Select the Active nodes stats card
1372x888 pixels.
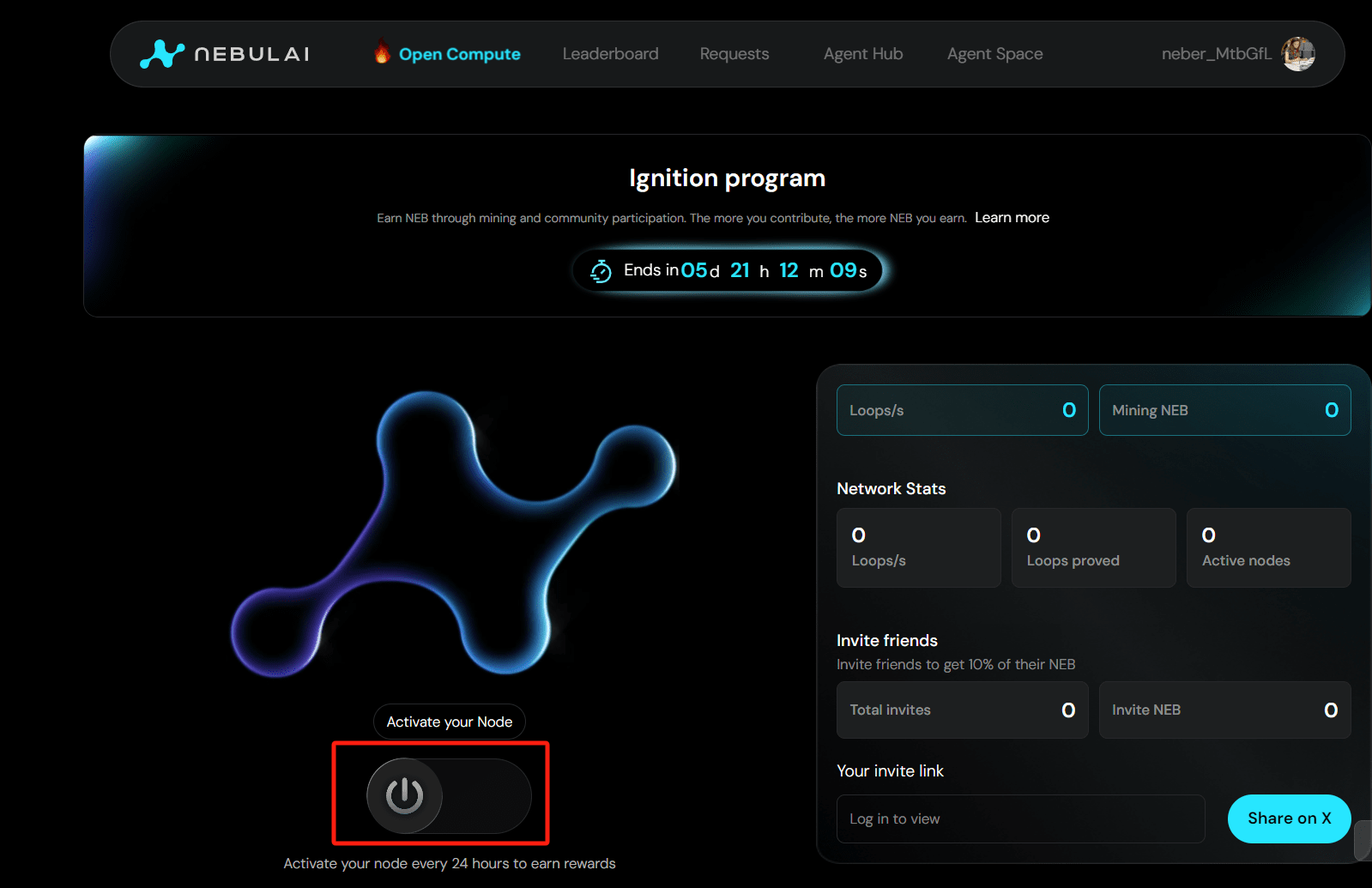pos(1268,547)
